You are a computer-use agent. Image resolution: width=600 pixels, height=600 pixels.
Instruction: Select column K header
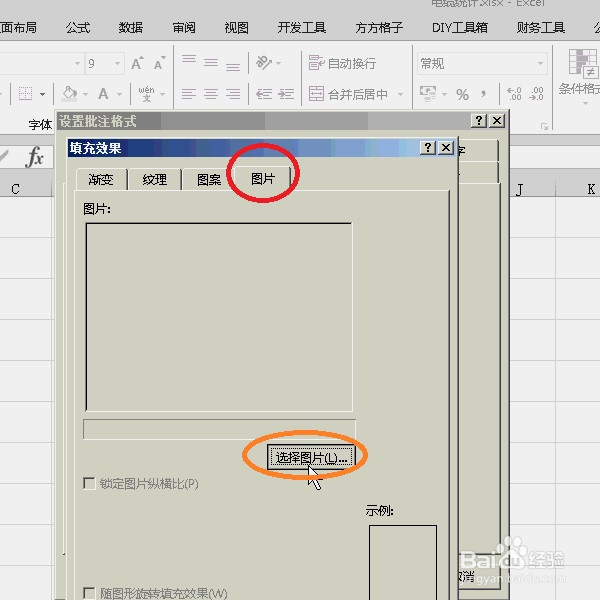pyautogui.click(x=578, y=189)
